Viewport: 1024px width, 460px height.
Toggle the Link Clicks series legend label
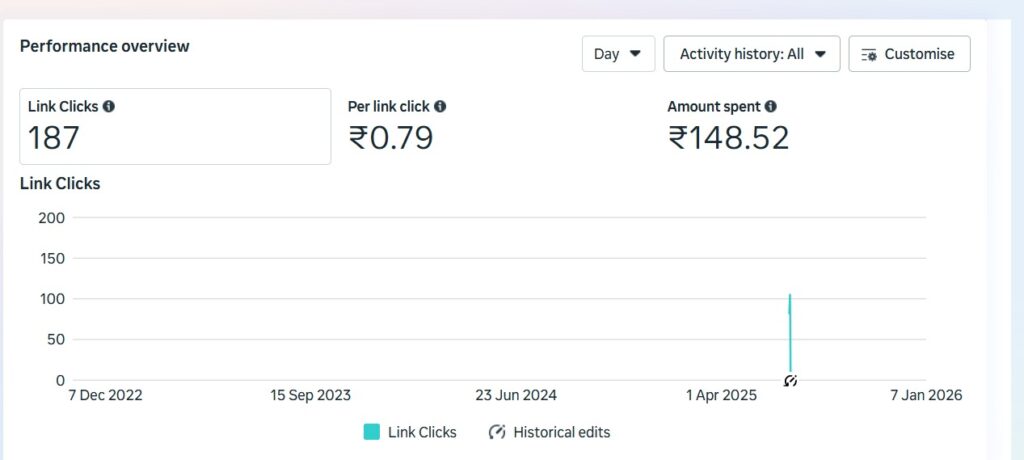pos(422,432)
